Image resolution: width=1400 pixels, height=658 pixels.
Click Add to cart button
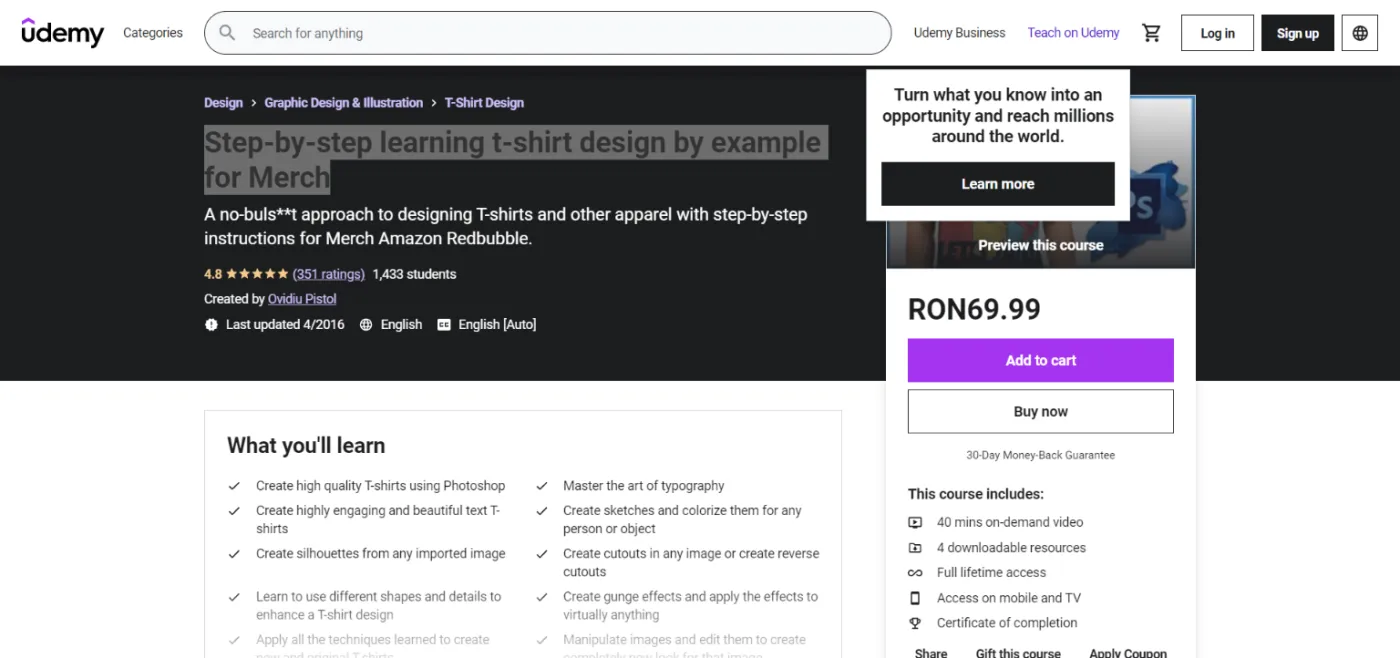point(1040,360)
